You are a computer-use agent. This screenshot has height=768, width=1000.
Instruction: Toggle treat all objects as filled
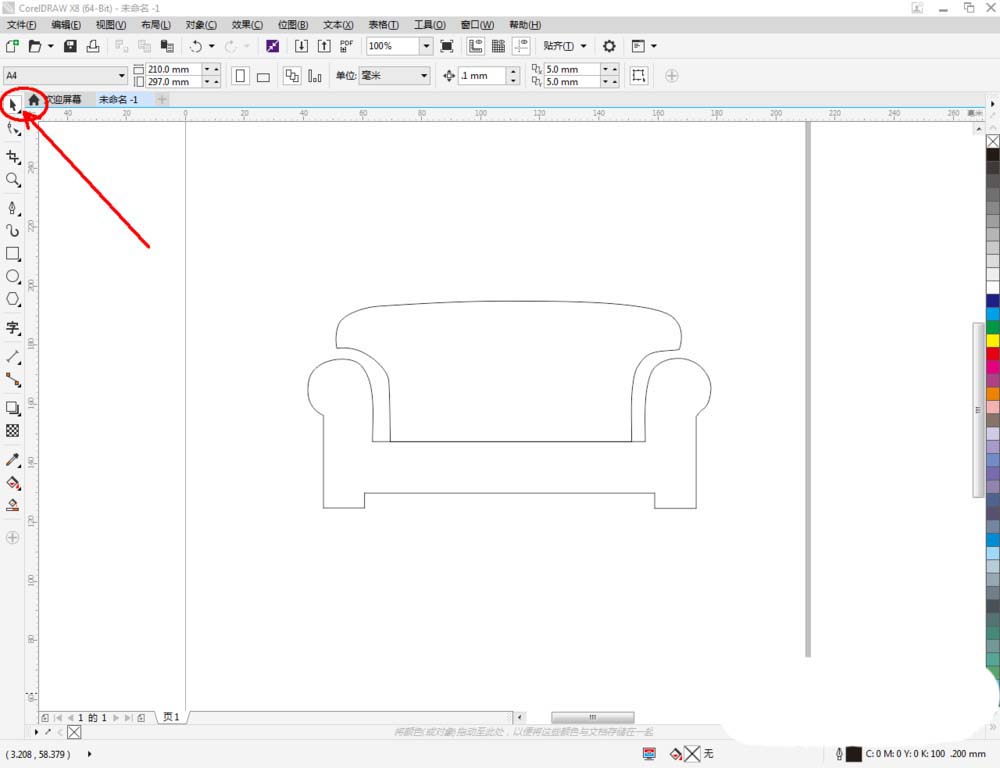(638, 75)
